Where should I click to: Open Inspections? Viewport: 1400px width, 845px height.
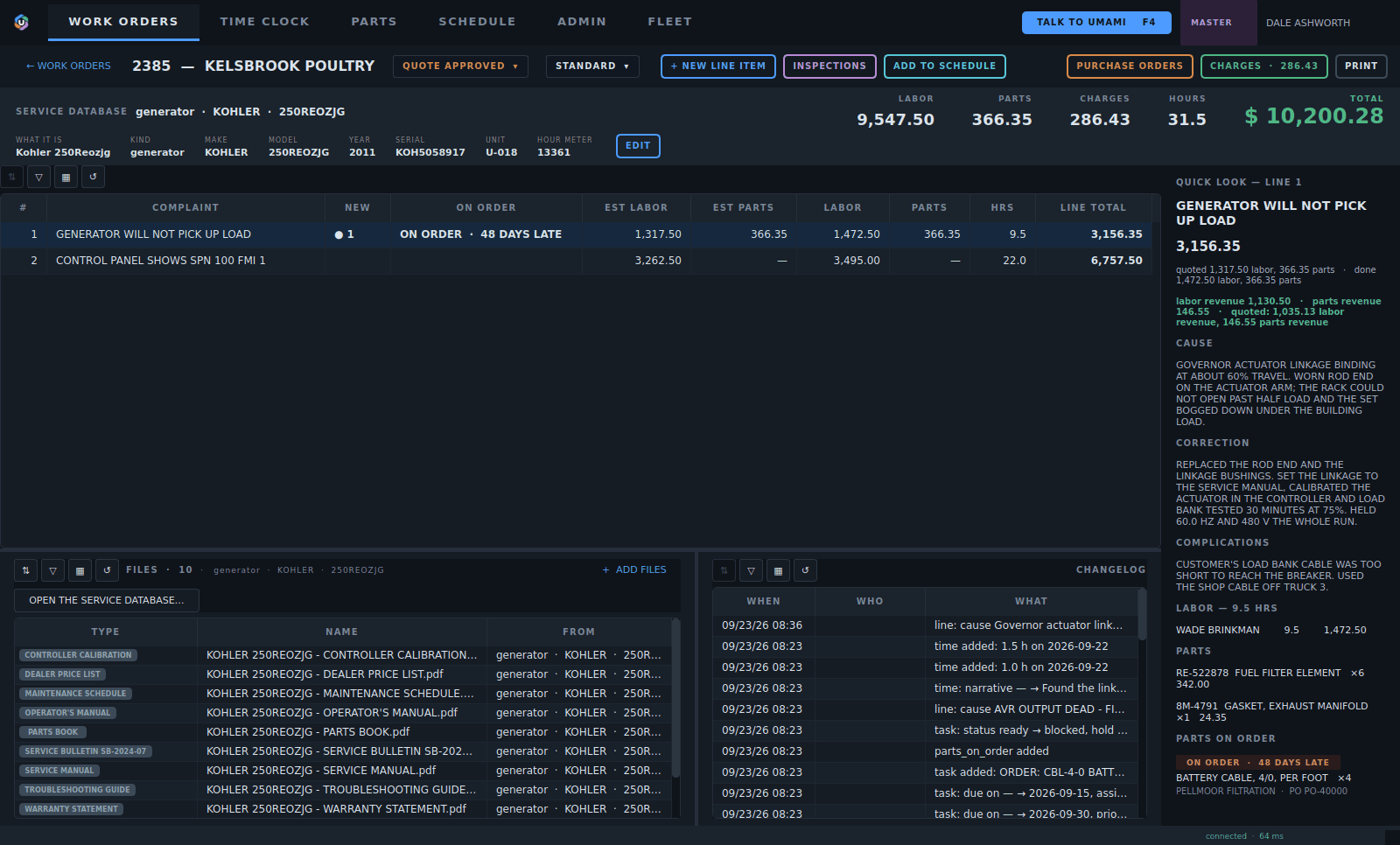pos(829,66)
